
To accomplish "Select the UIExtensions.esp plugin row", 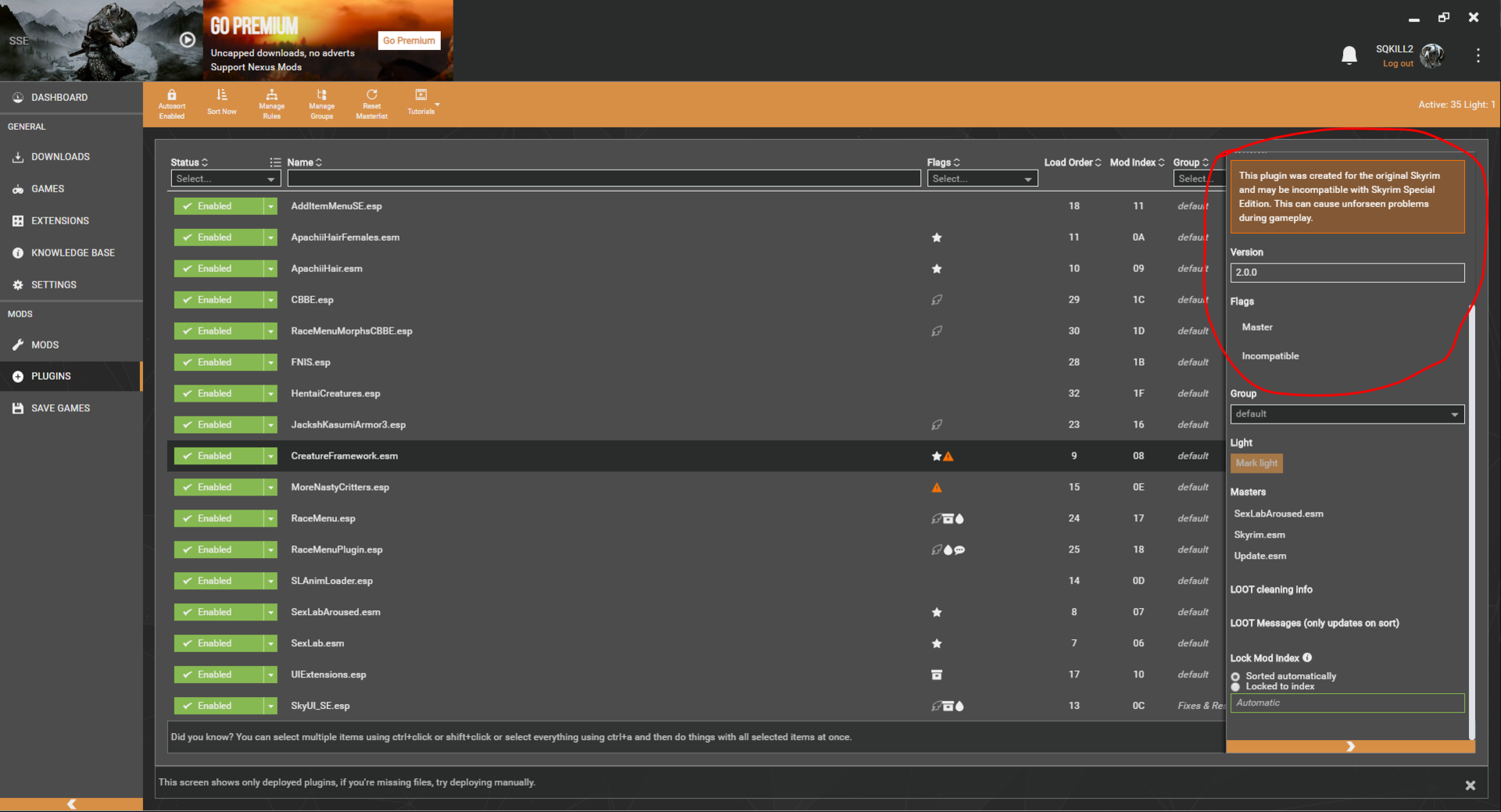I will pos(696,675).
